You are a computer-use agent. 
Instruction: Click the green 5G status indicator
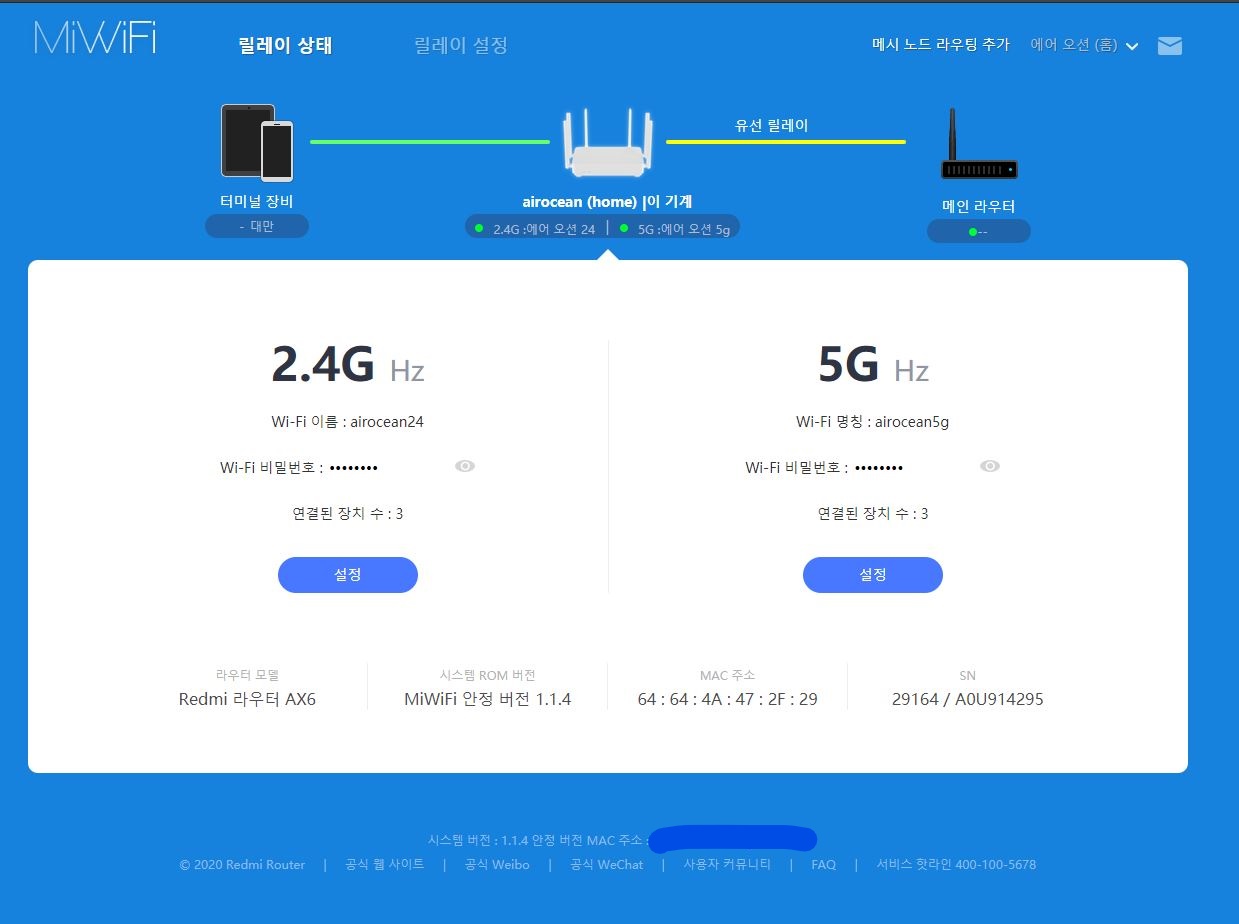[x=624, y=228]
